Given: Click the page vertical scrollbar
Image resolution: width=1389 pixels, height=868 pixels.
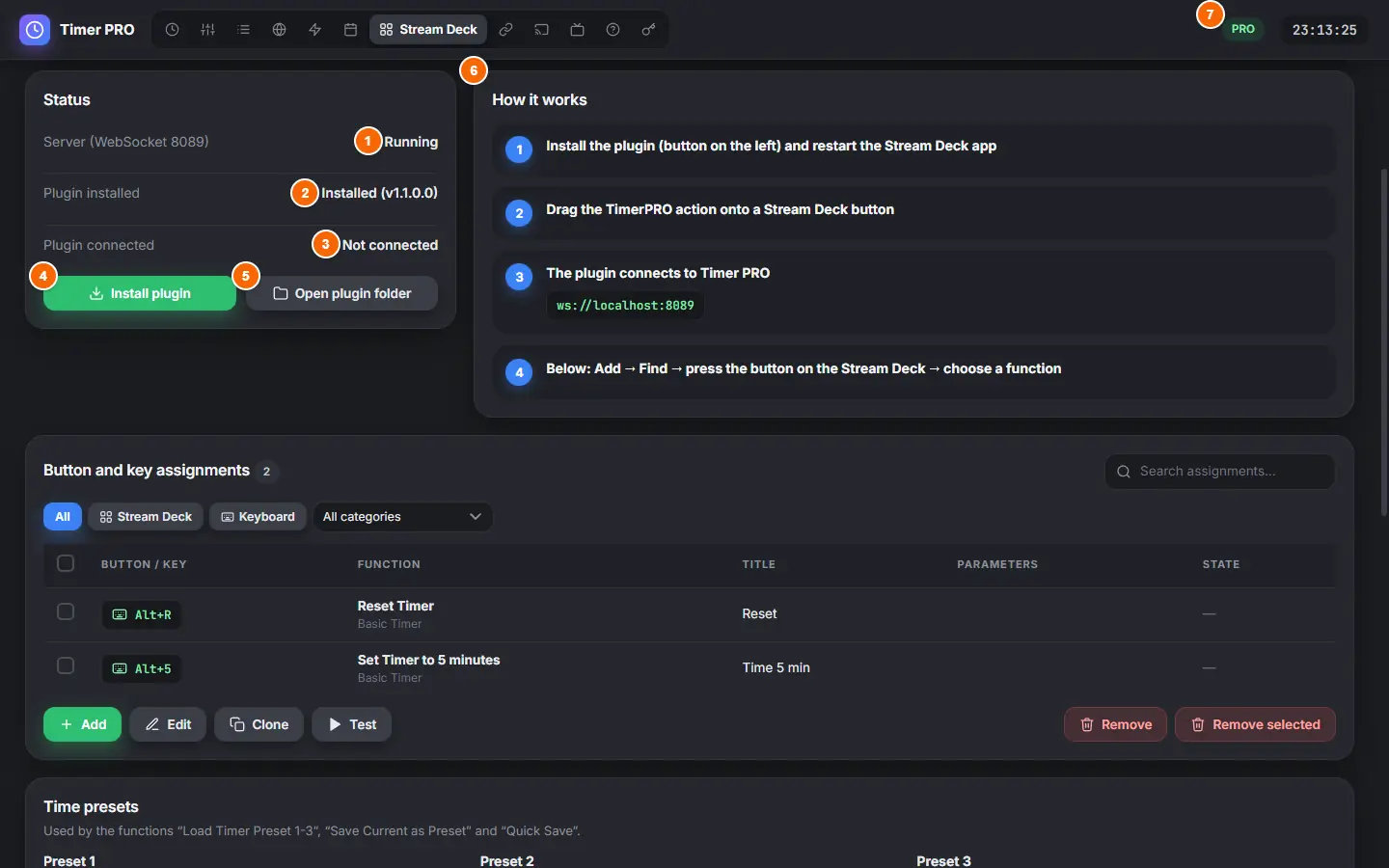Looking at the screenshot, I should click(1384, 342).
